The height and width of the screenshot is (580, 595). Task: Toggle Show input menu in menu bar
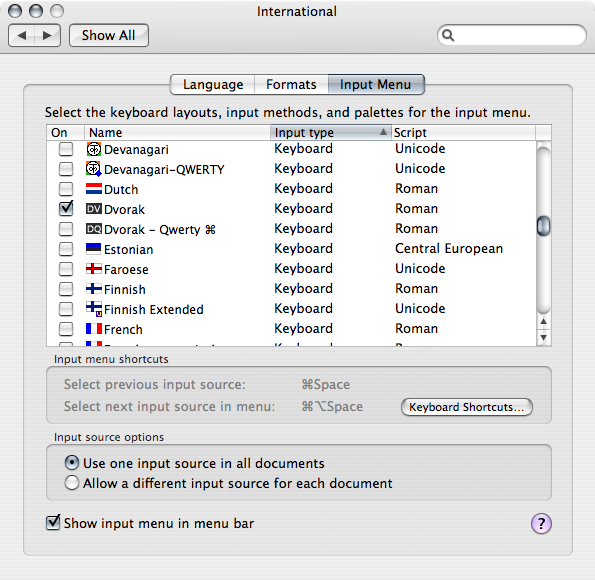coord(53,523)
